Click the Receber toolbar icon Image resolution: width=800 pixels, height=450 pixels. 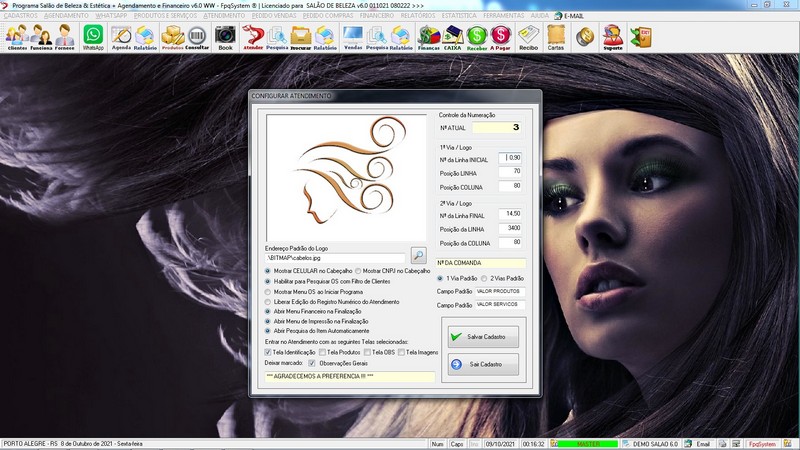(x=477, y=37)
